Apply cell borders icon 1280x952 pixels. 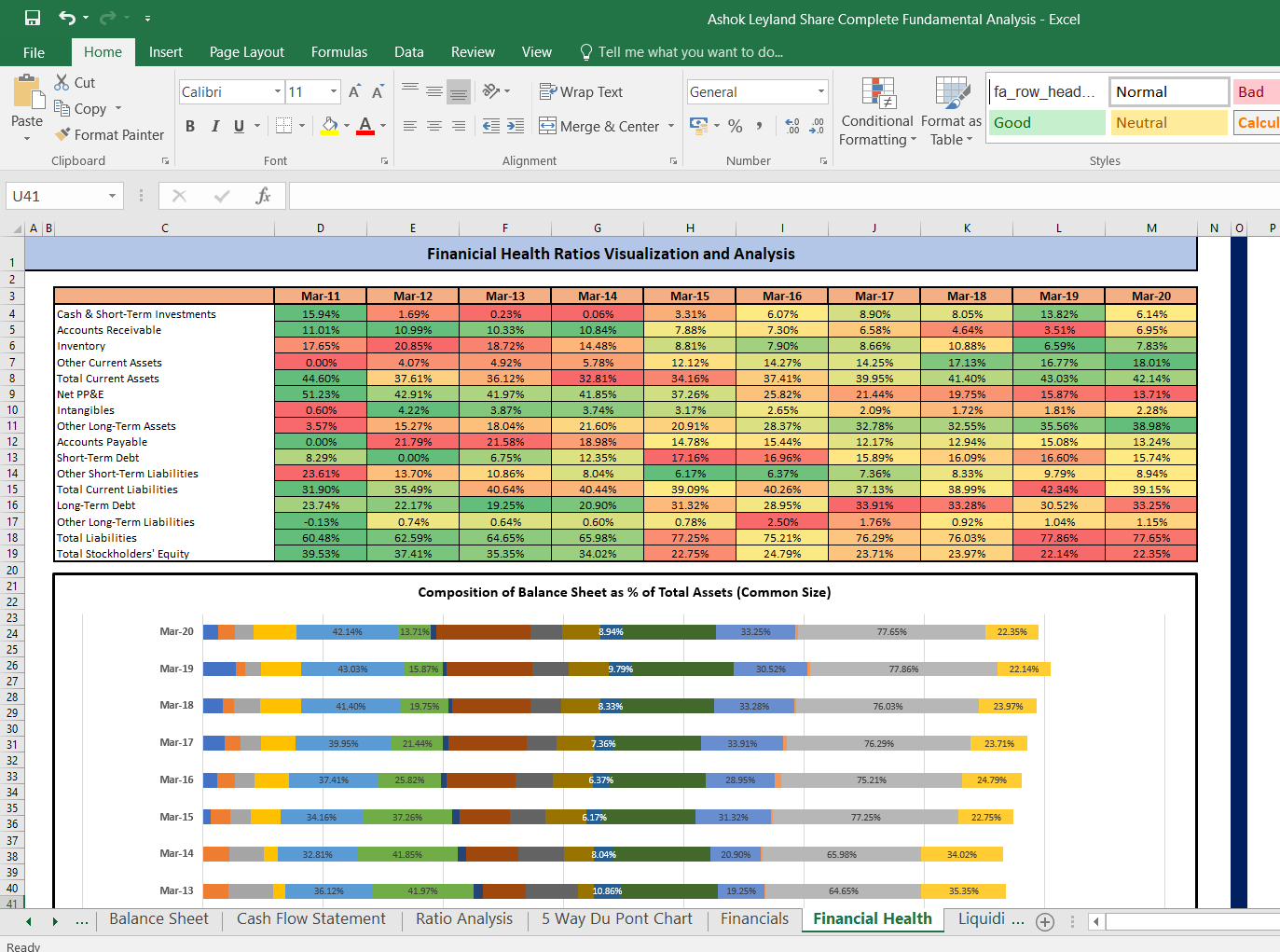point(284,125)
